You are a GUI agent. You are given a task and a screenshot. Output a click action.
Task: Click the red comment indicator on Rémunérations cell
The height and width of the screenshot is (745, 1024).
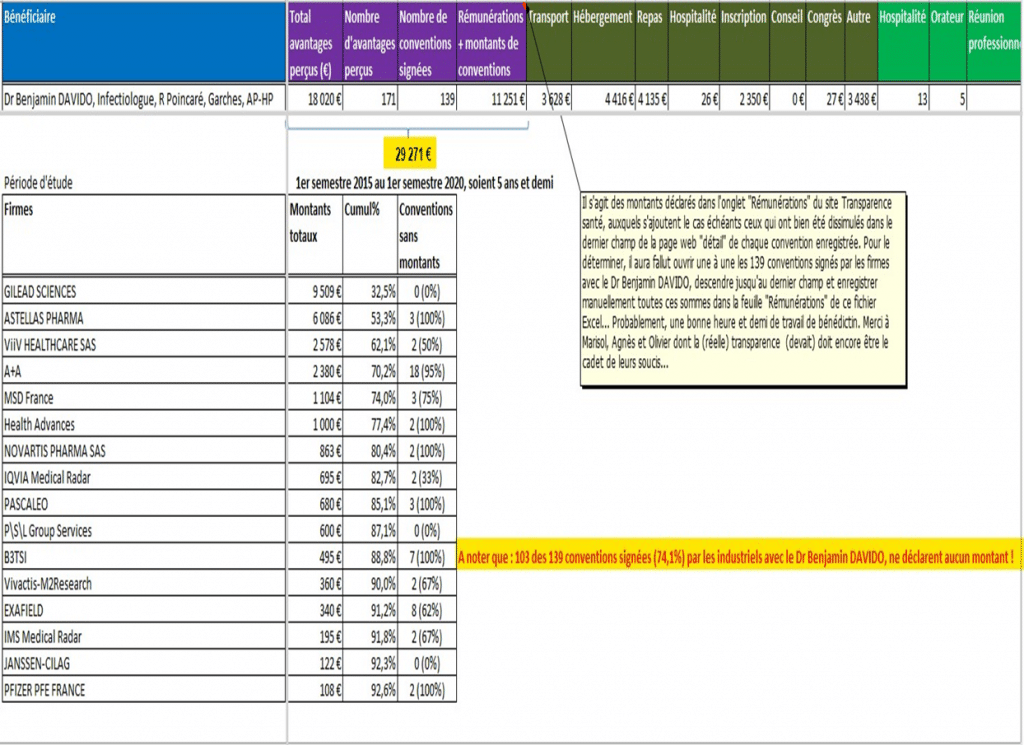pyautogui.click(x=524, y=5)
